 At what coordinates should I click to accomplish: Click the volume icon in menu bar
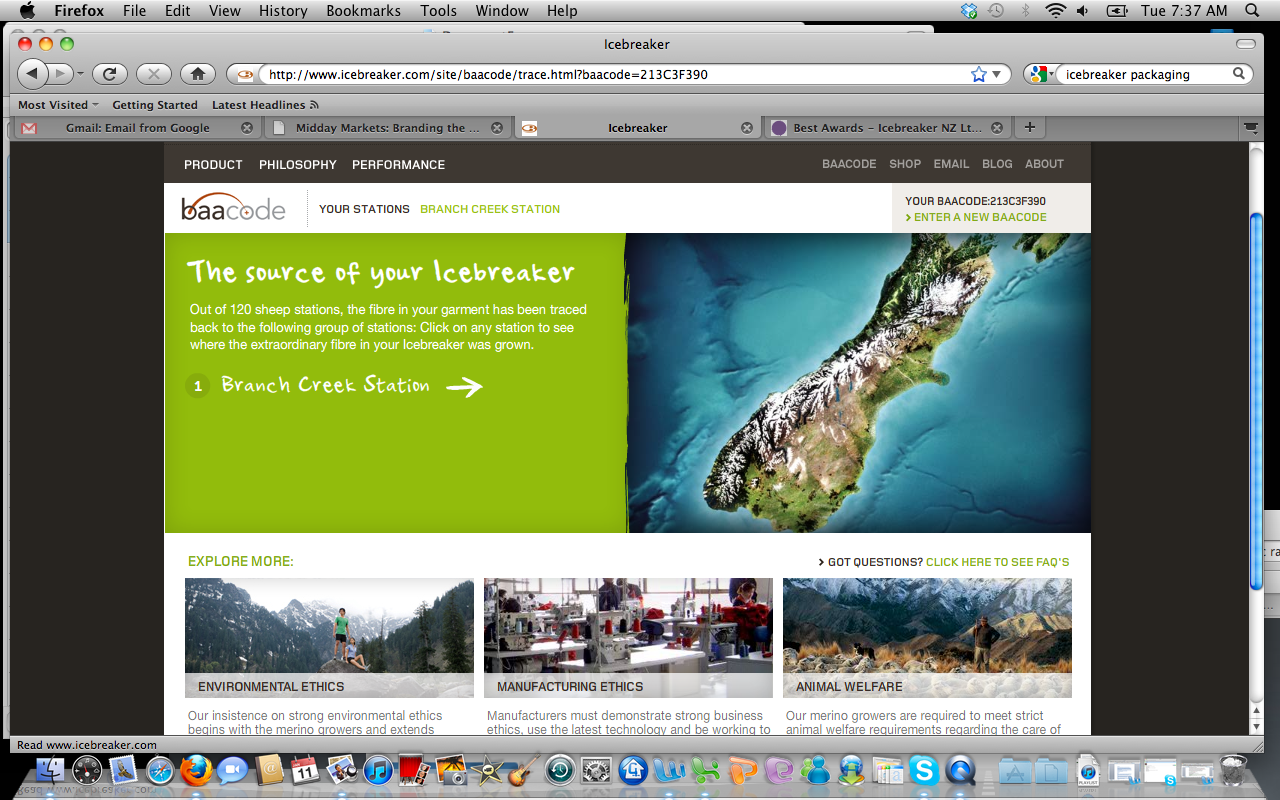click(1083, 11)
